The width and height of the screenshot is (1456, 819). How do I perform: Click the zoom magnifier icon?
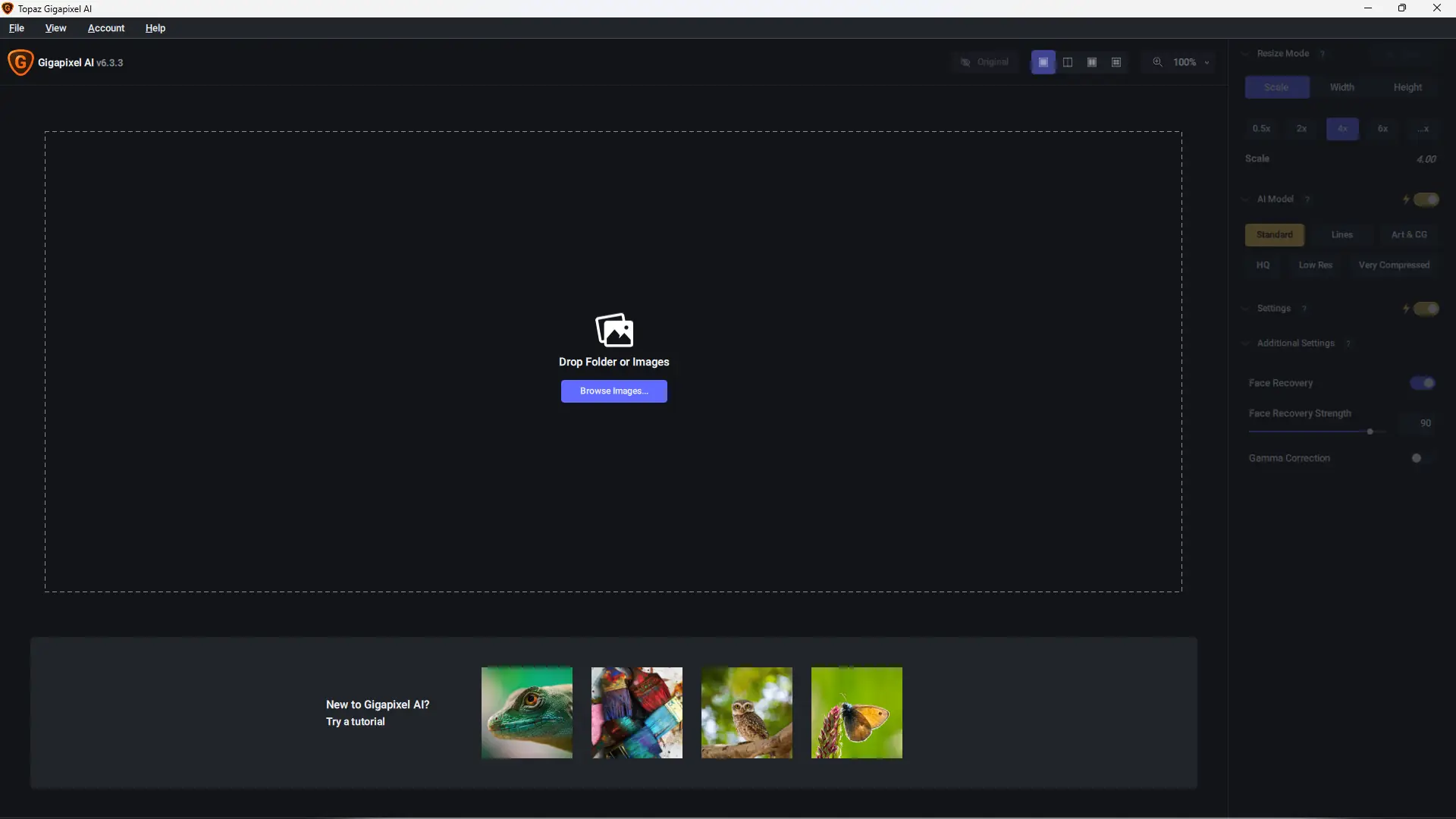tap(1157, 62)
